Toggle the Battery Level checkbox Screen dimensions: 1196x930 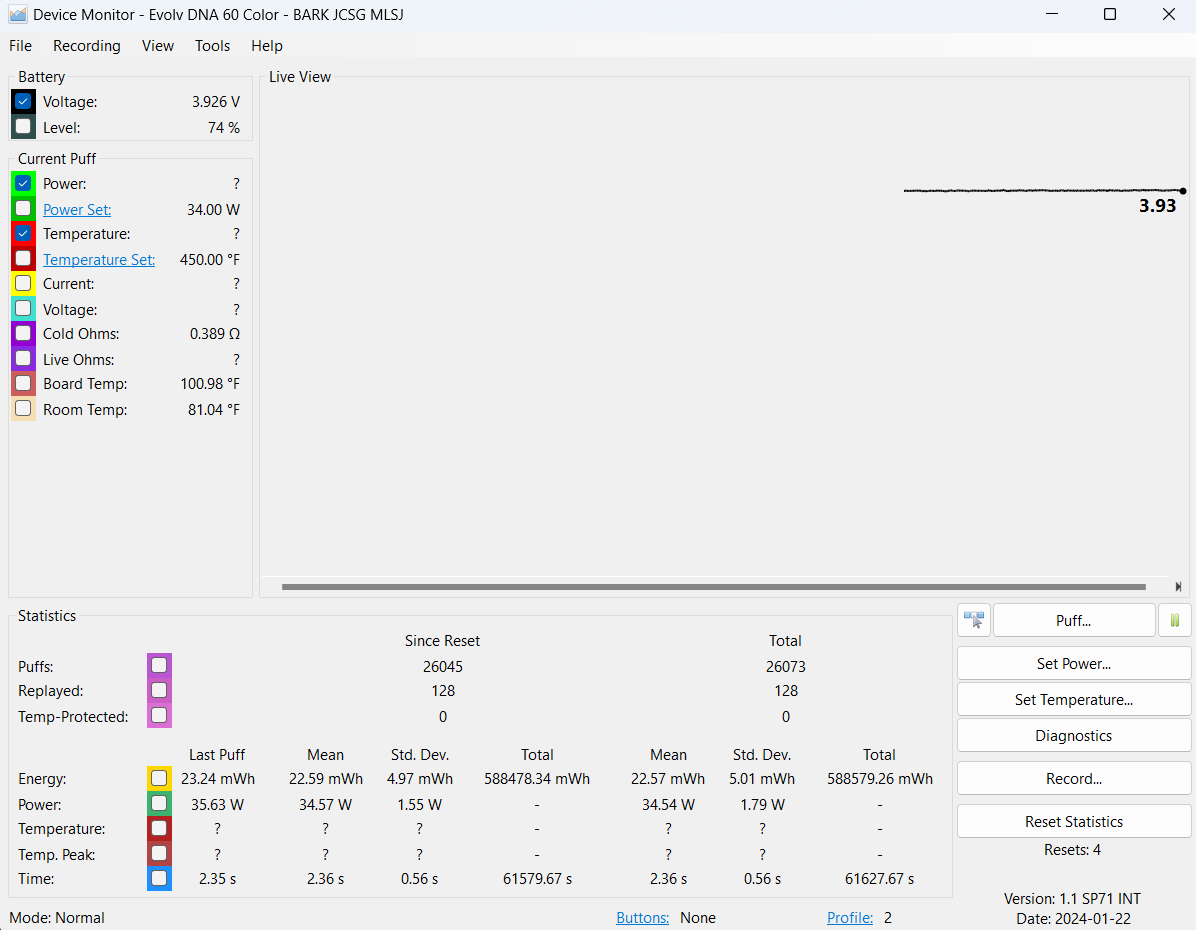[x=23, y=127]
